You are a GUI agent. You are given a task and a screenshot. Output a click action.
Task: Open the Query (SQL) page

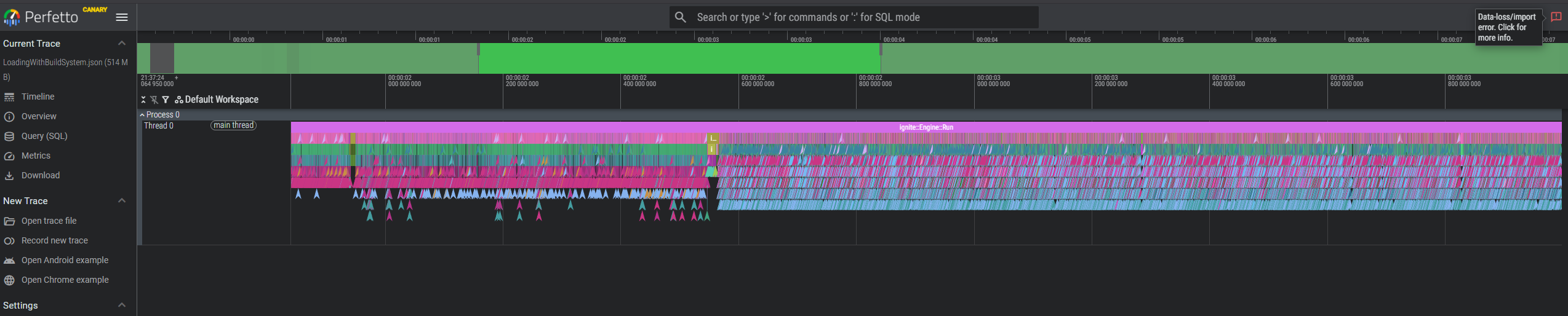44,136
